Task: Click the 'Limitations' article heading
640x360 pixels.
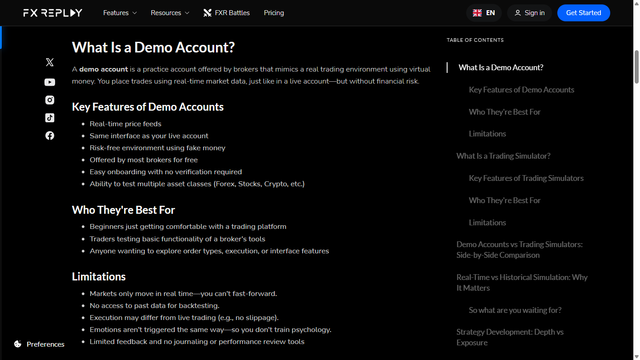Action: (x=98, y=277)
